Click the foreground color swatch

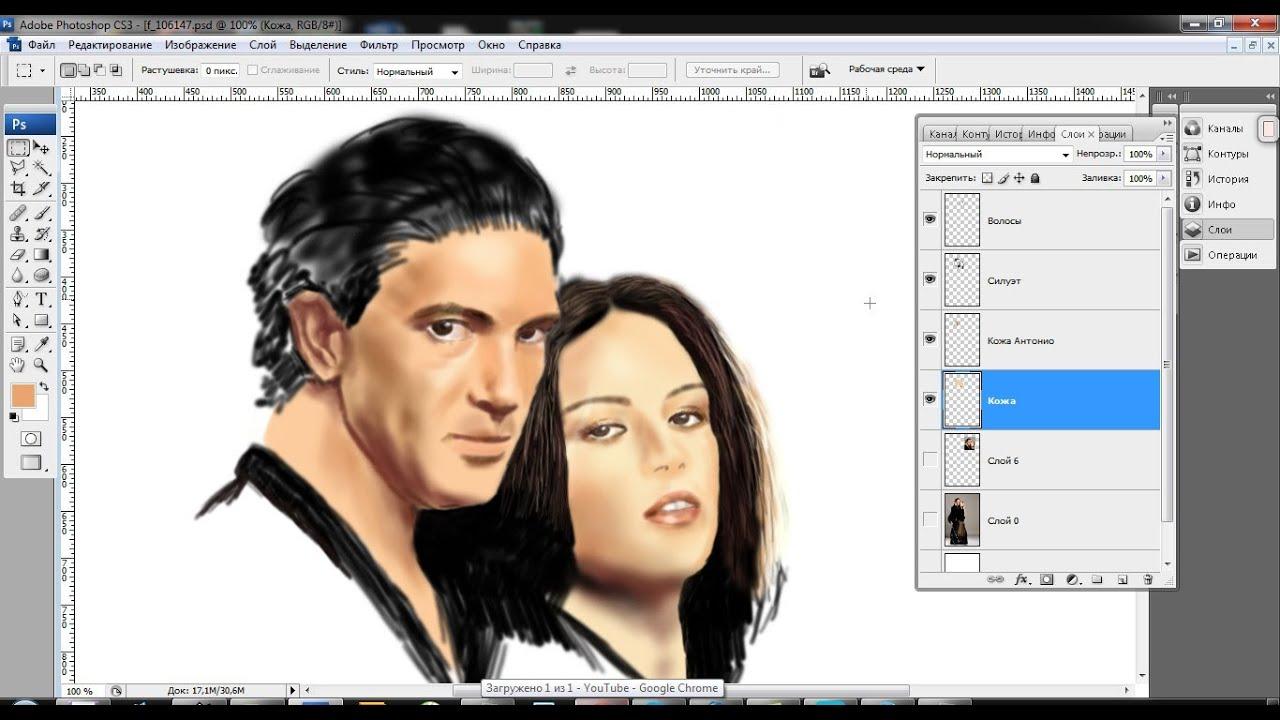[x=22, y=395]
